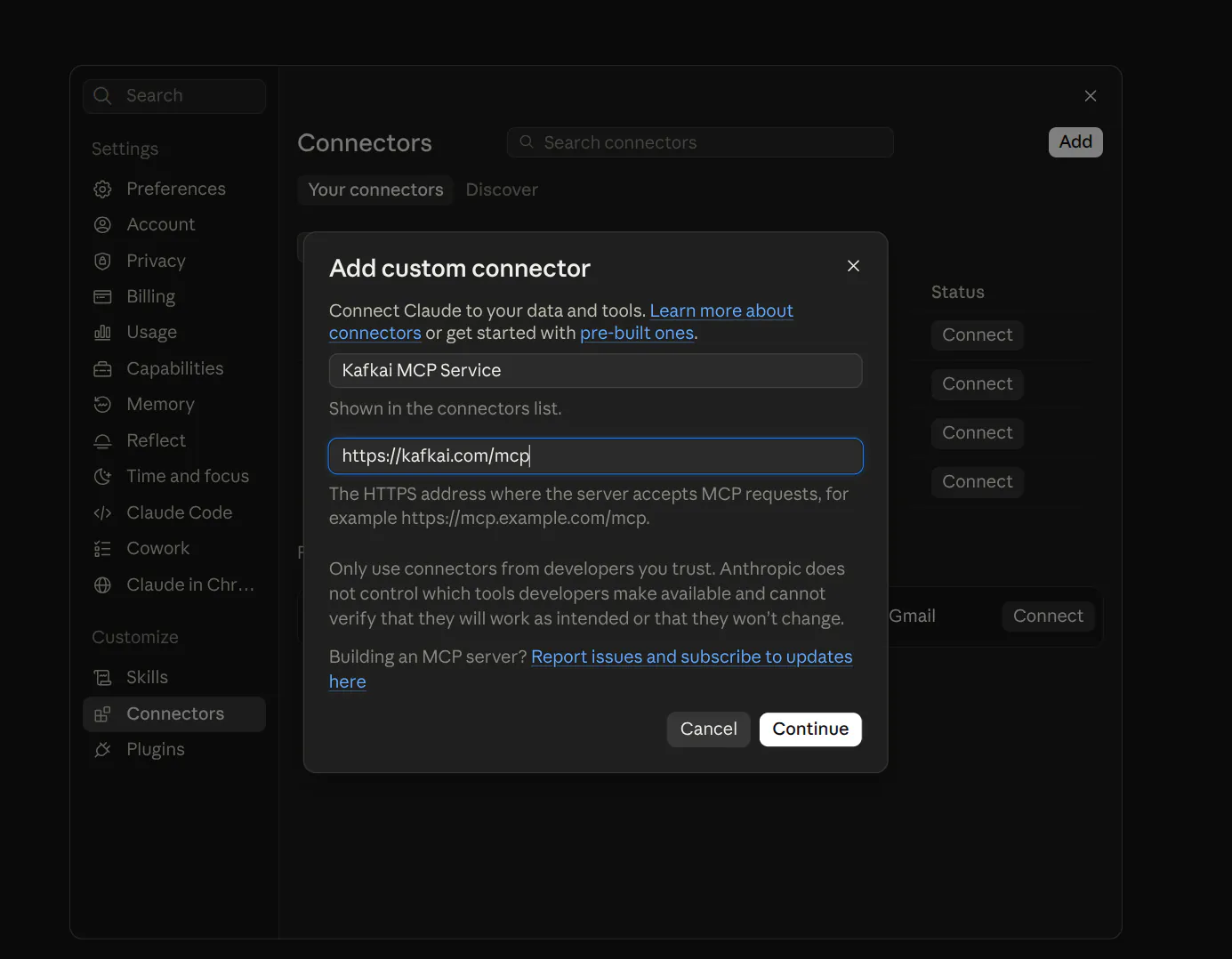The width and height of the screenshot is (1232, 959).
Task: Open the pre-built ones link
Action: 637,333
